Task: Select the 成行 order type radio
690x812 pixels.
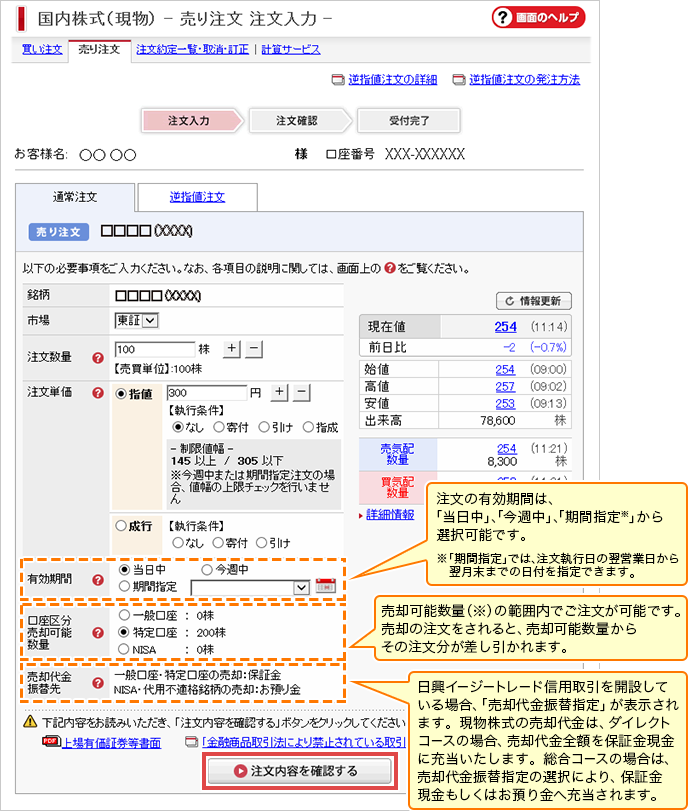Action: 122,525
